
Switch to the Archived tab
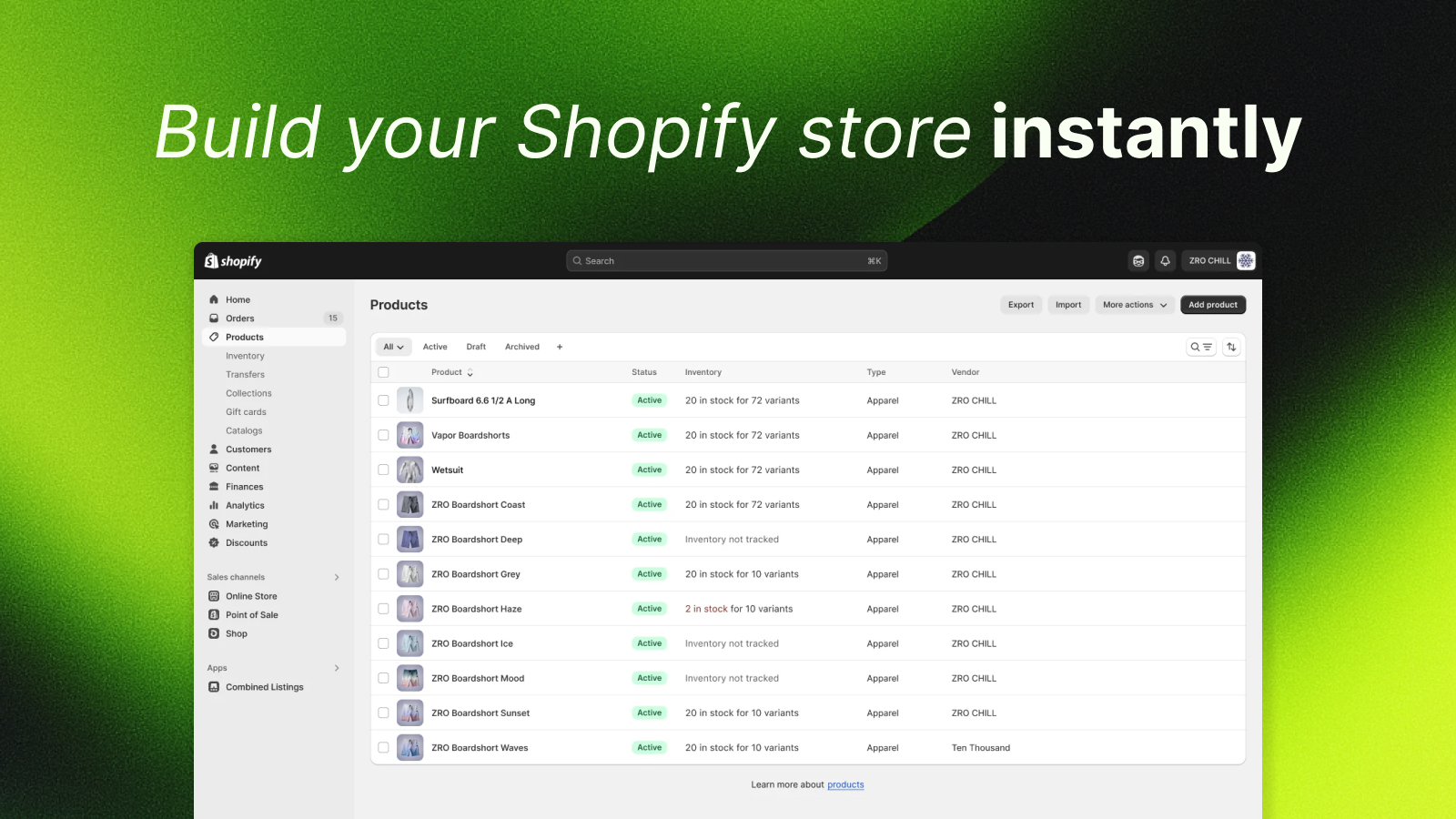[x=522, y=347]
